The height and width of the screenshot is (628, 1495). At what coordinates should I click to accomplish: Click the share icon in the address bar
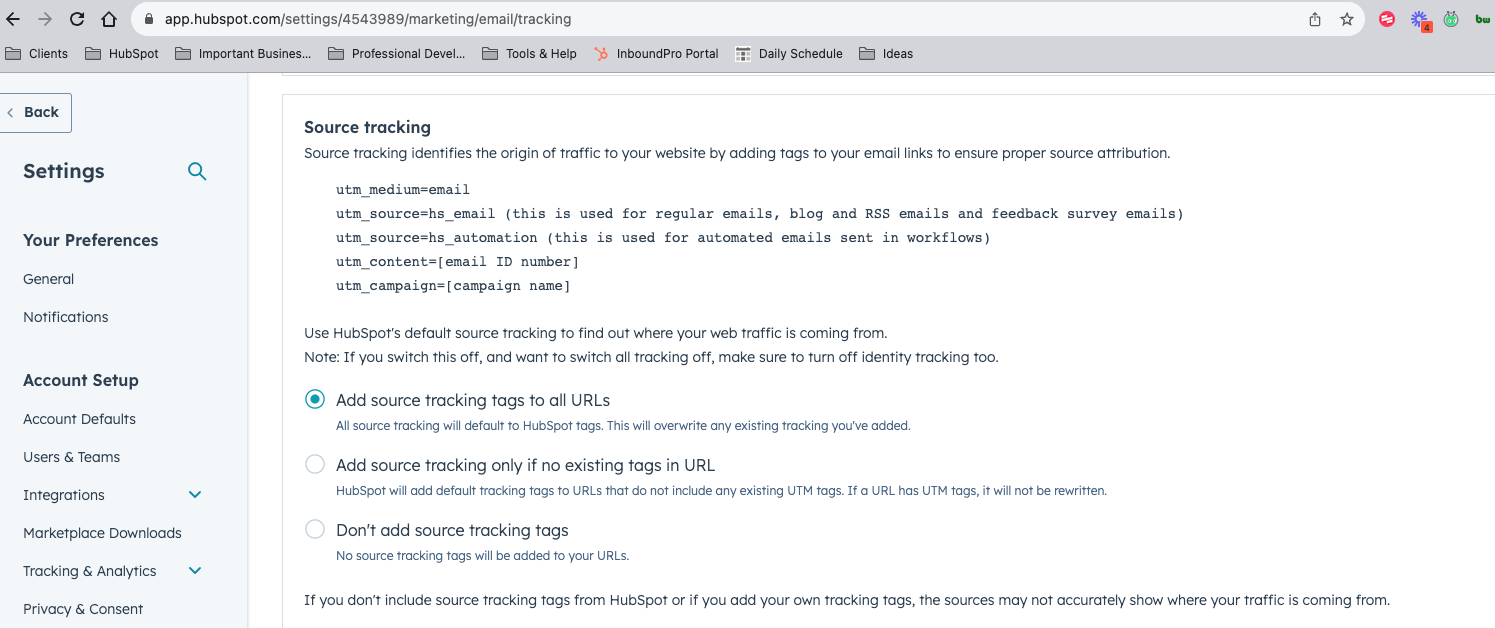pyautogui.click(x=1314, y=18)
